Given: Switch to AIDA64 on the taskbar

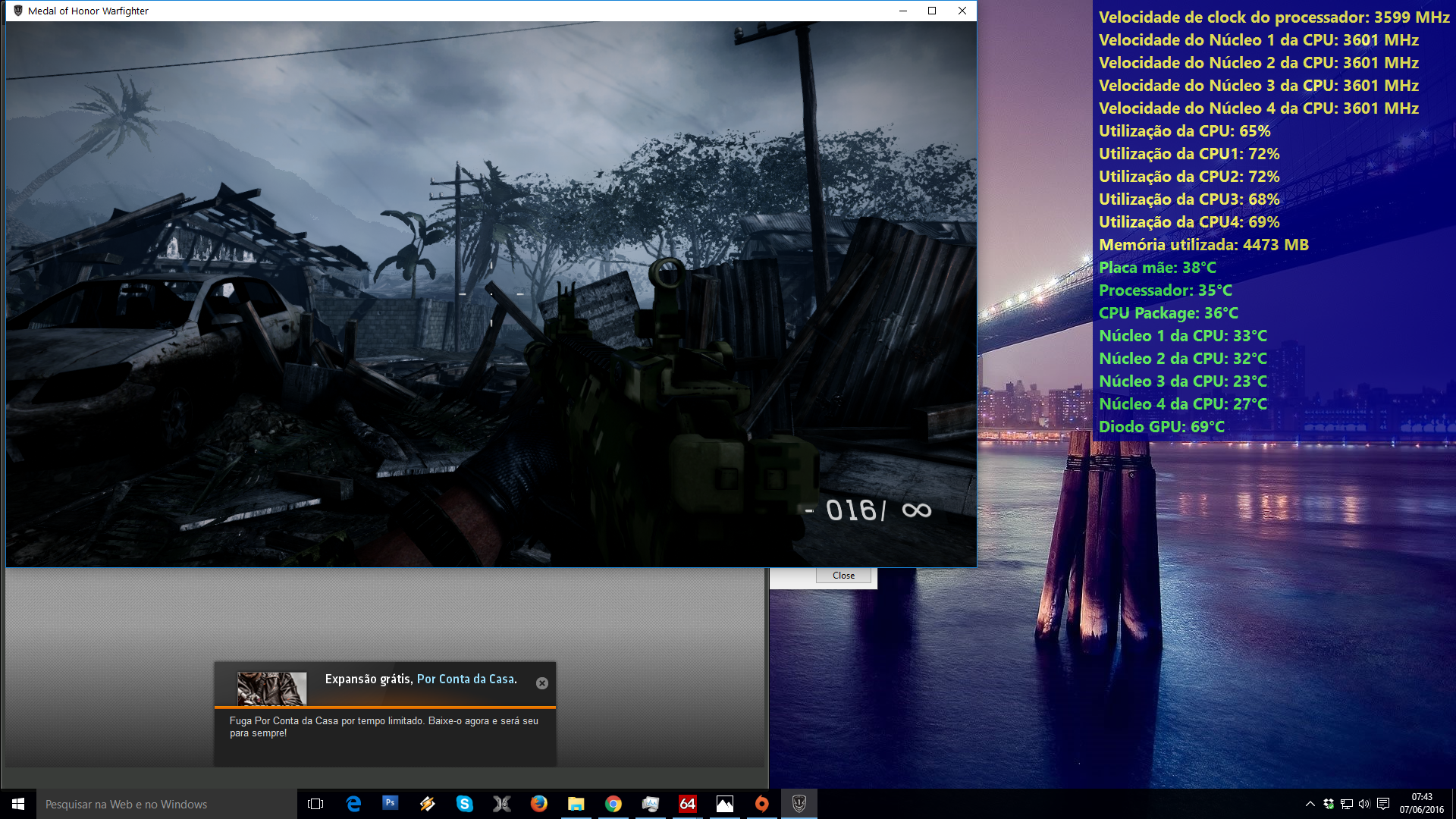Looking at the screenshot, I should click(x=688, y=804).
